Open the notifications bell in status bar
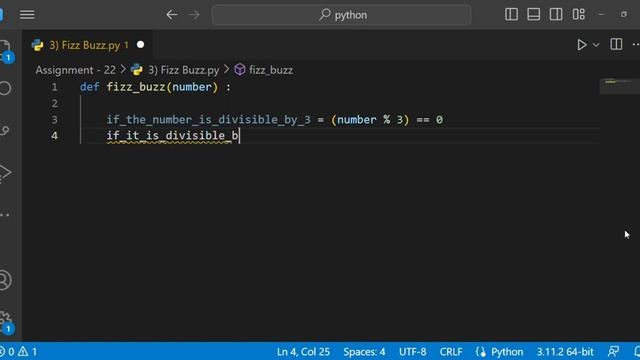Viewport: 640px width, 360px height. tap(637, 351)
